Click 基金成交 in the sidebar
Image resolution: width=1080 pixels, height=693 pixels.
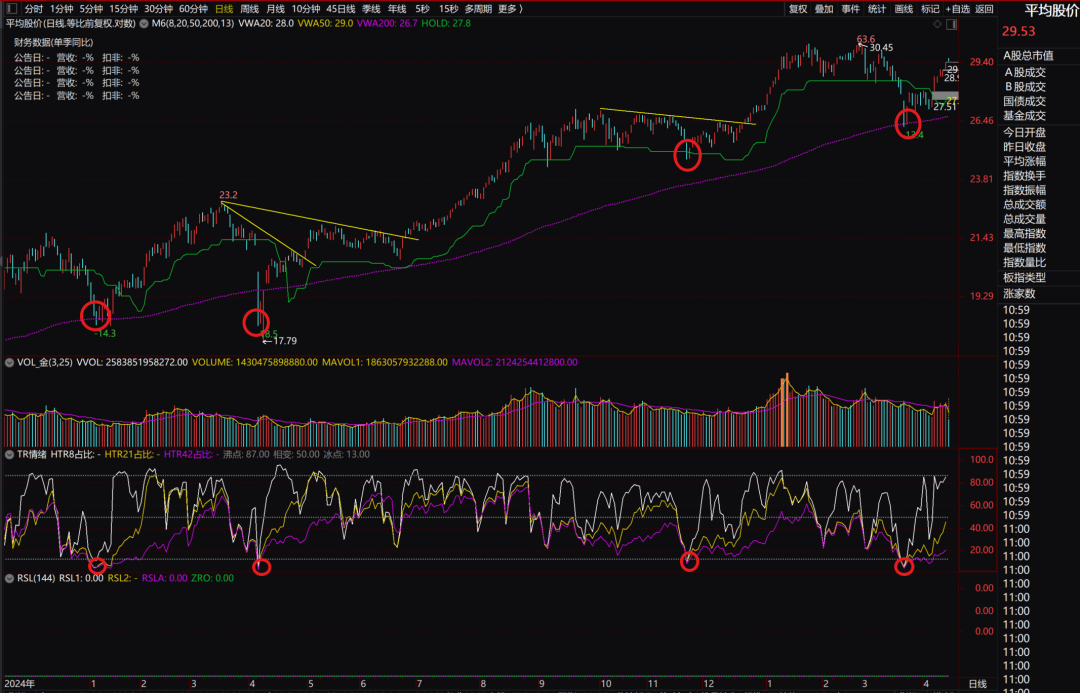(1024, 116)
